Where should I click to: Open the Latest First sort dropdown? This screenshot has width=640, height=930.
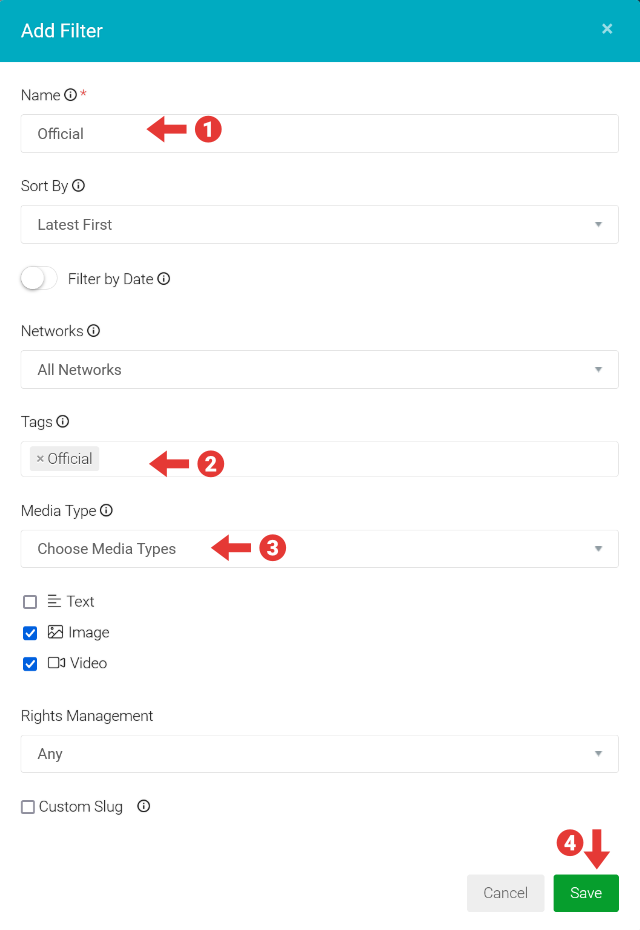pos(598,224)
